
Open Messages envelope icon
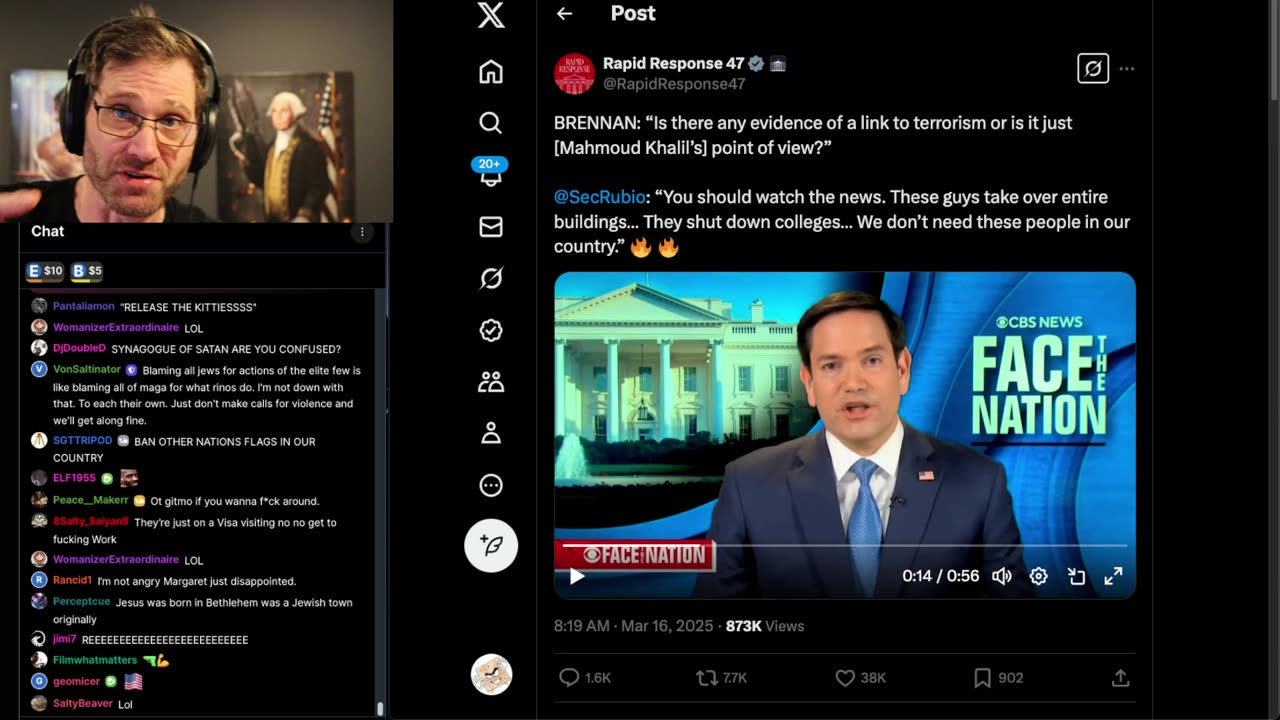point(490,227)
